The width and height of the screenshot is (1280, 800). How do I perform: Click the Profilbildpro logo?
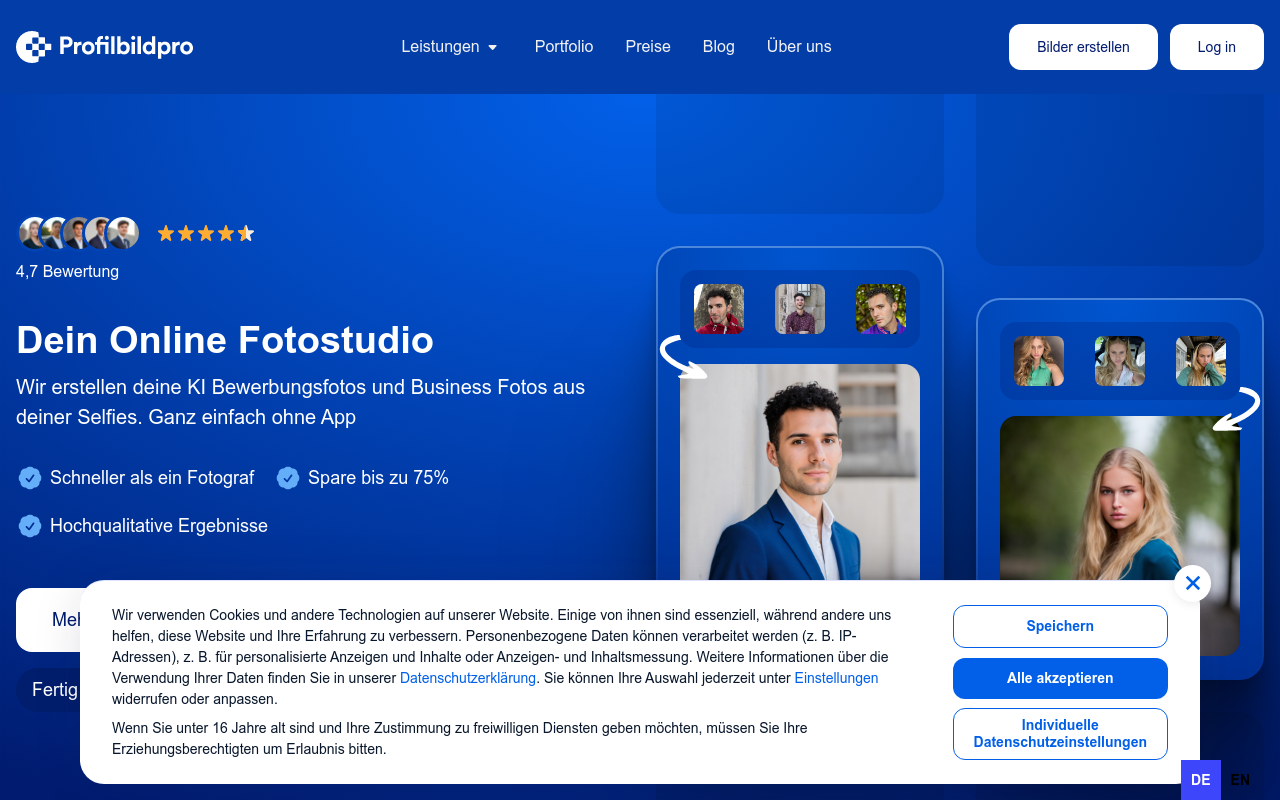(105, 46)
